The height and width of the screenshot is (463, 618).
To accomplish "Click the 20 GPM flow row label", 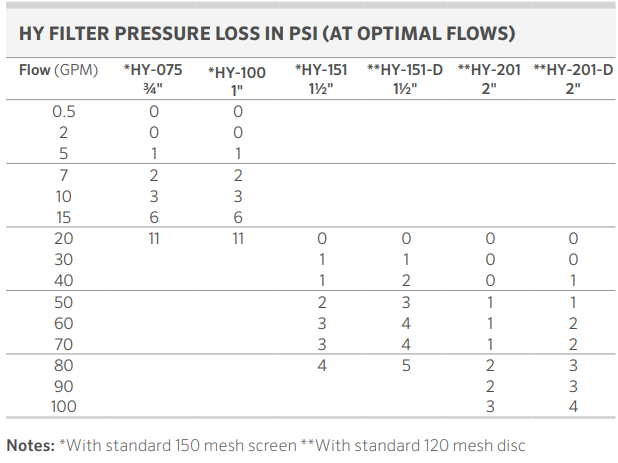I will click(64, 239).
